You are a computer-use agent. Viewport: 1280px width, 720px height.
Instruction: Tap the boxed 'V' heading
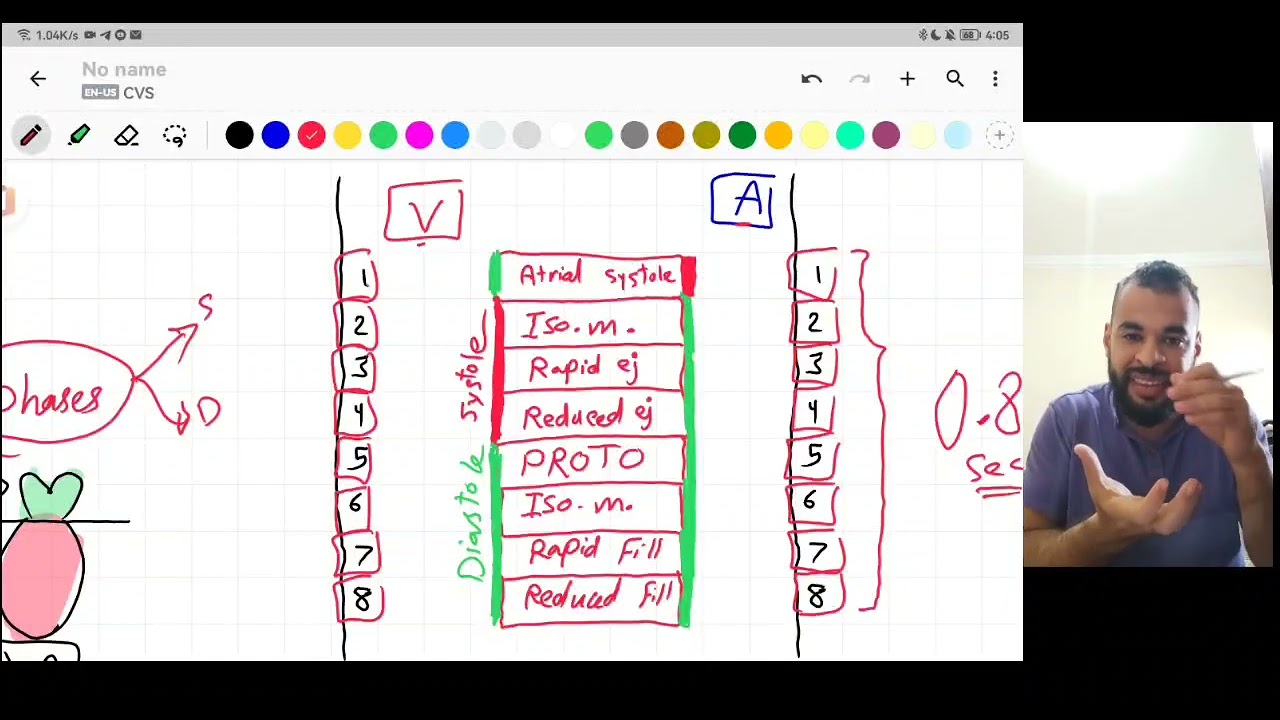[425, 213]
